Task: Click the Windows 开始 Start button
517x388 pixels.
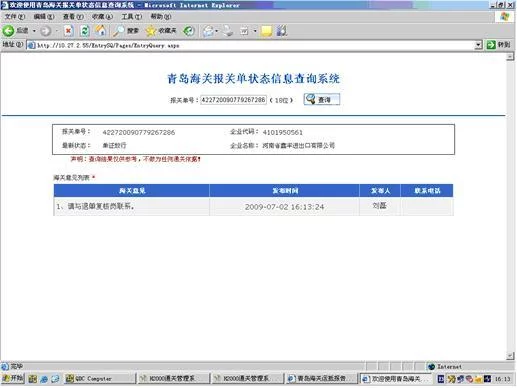Action: coord(13,378)
